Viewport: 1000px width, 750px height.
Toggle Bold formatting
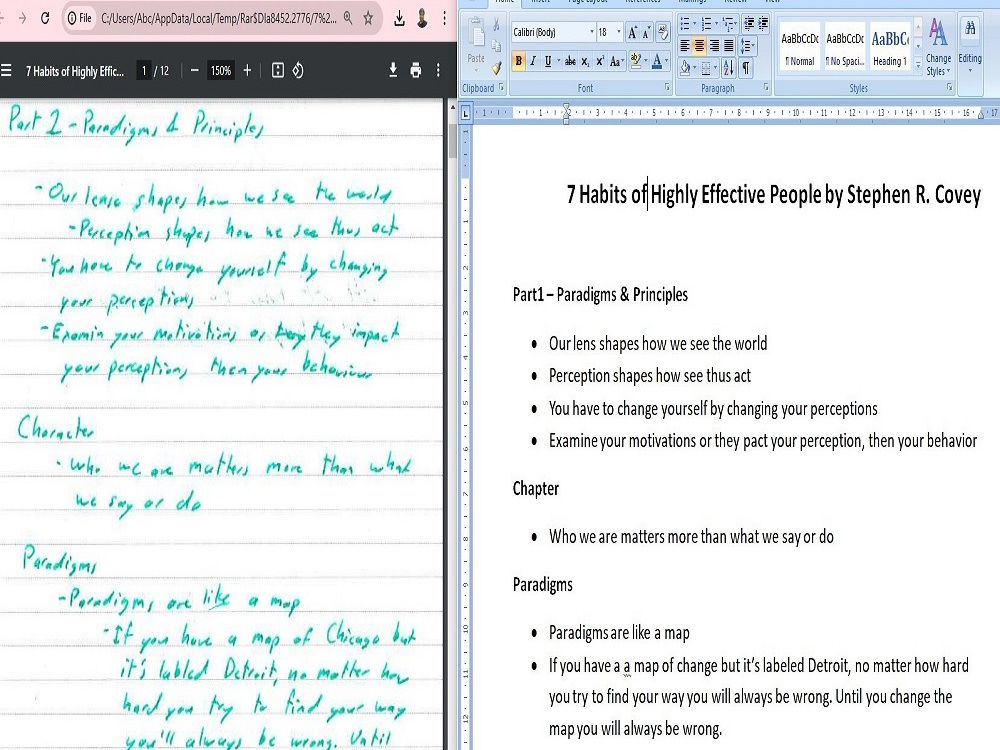point(518,61)
